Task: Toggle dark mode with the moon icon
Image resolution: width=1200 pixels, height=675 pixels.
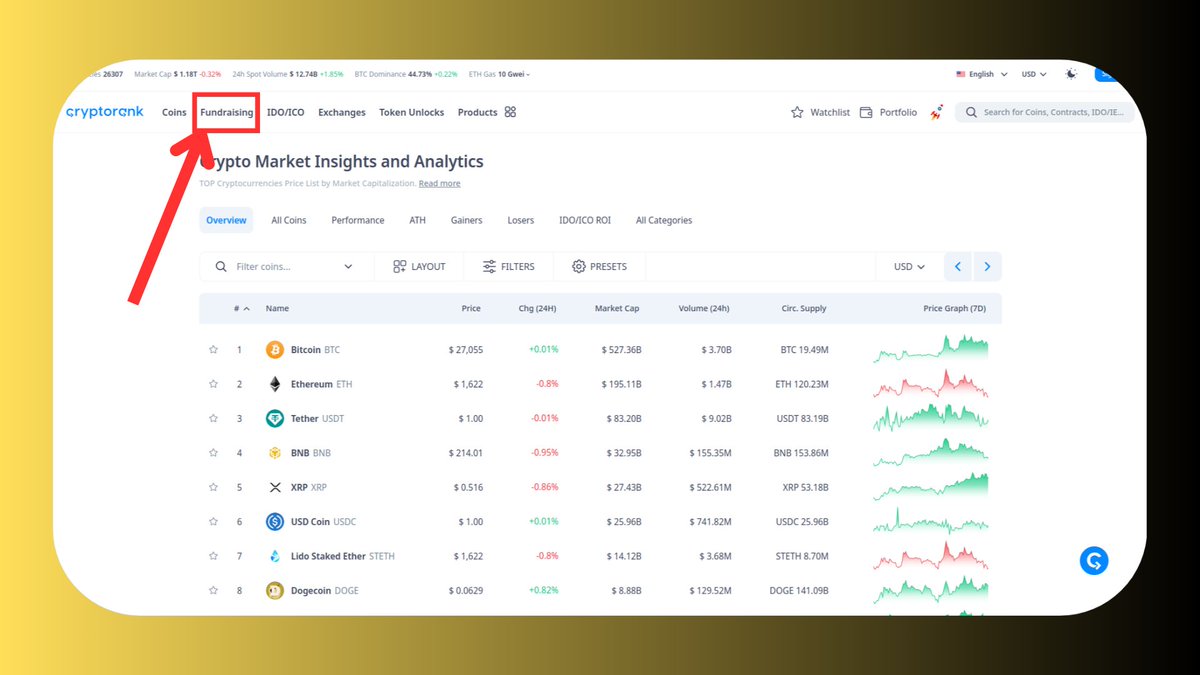Action: coord(1070,73)
